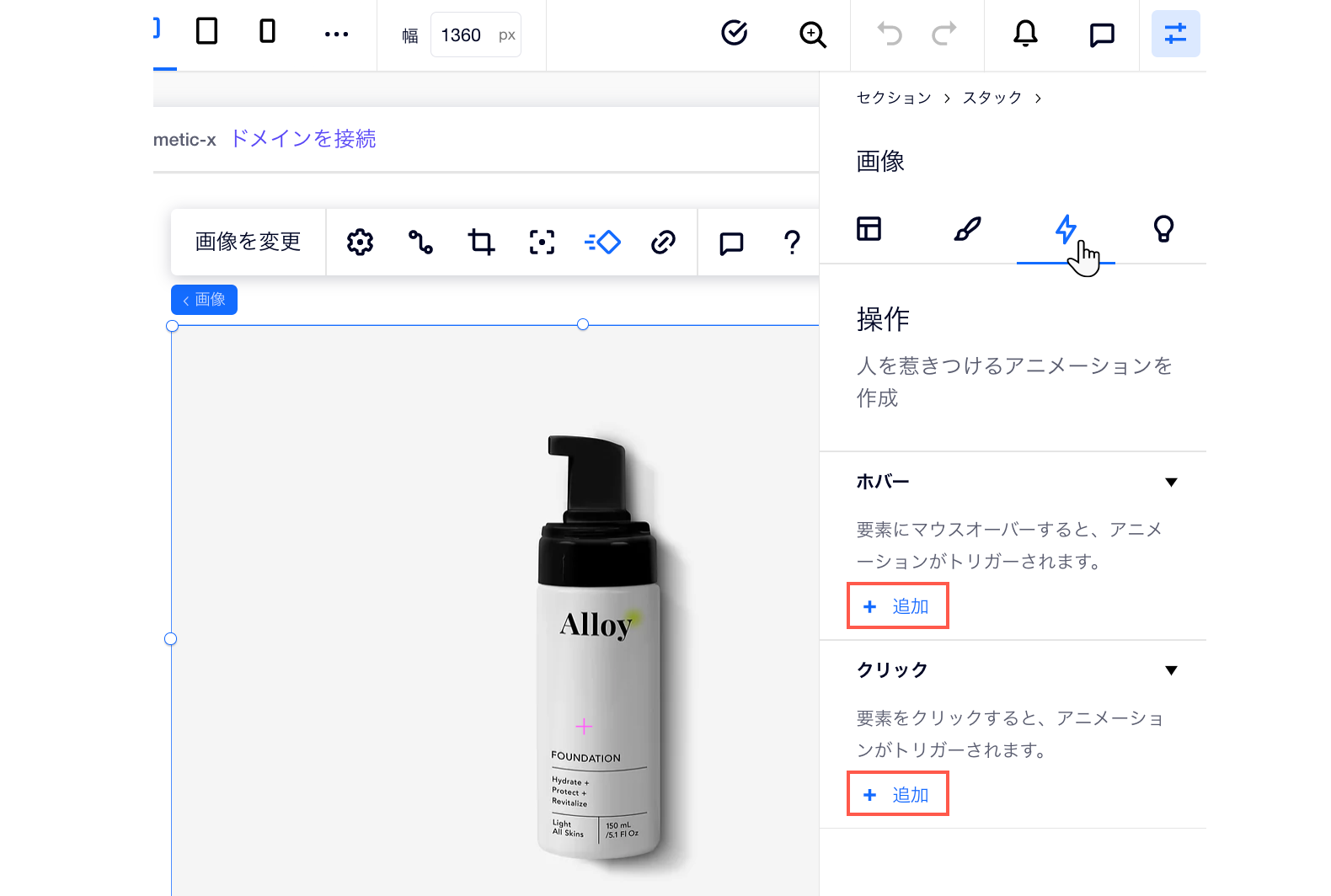Open the interactions lightning tab
This screenshot has height=896, width=1331.
tap(1066, 229)
